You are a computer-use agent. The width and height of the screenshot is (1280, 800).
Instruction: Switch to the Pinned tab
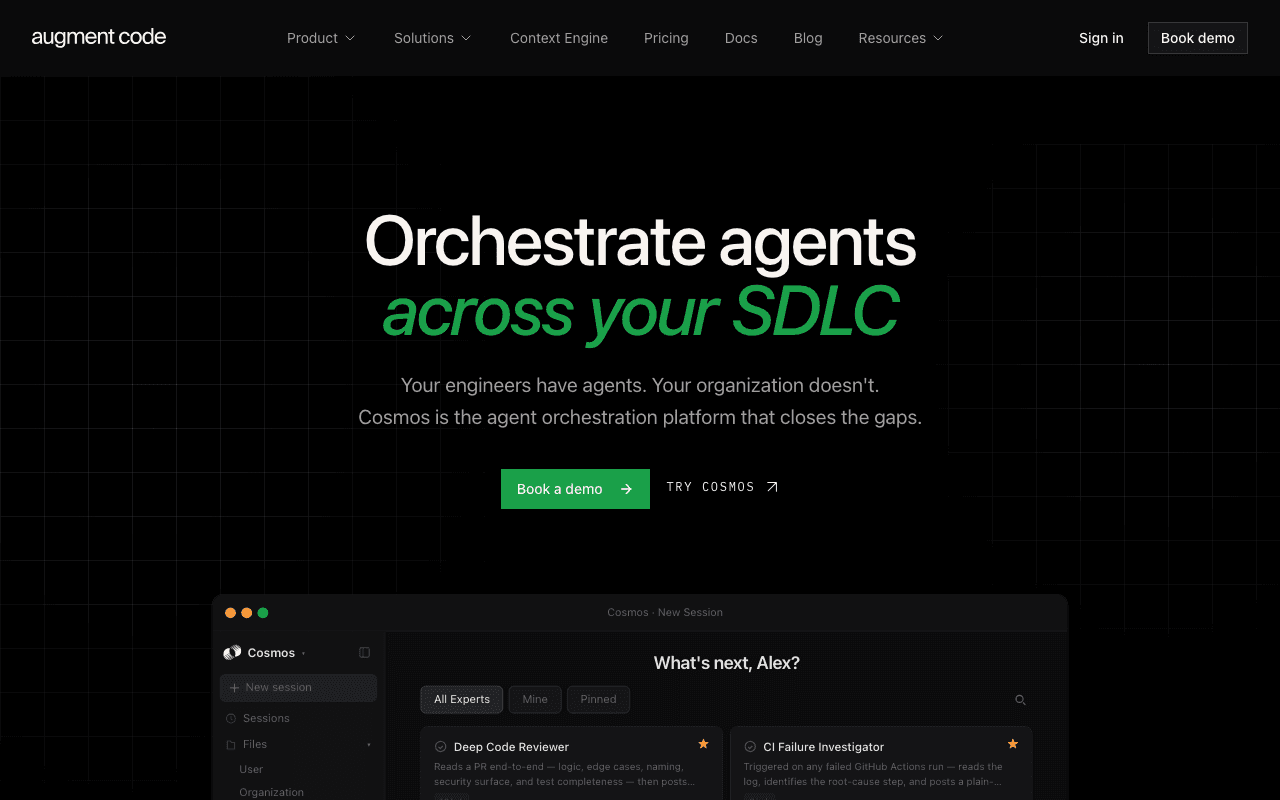pos(598,699)
